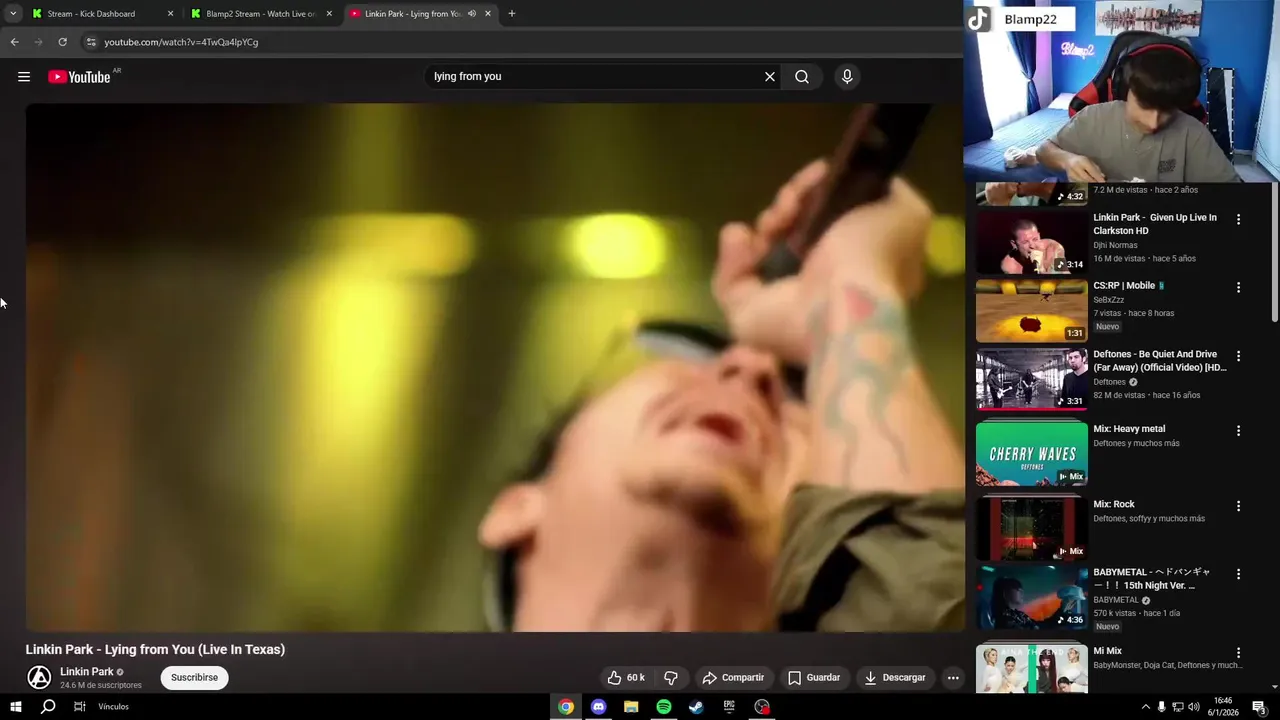Reload the YouTube page
Image resolution: width=1280 pixels, height=720 pixels.
click(x=62, y=42)
